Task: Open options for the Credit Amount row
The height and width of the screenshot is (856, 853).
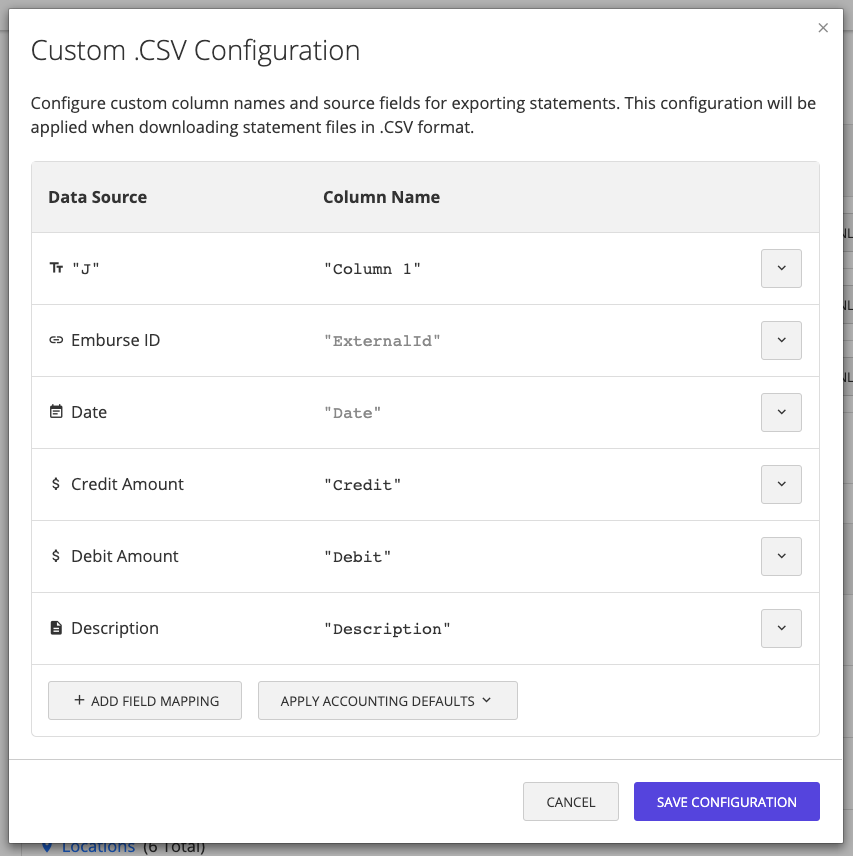Action: pyautogui.click(x=781, y=484)
